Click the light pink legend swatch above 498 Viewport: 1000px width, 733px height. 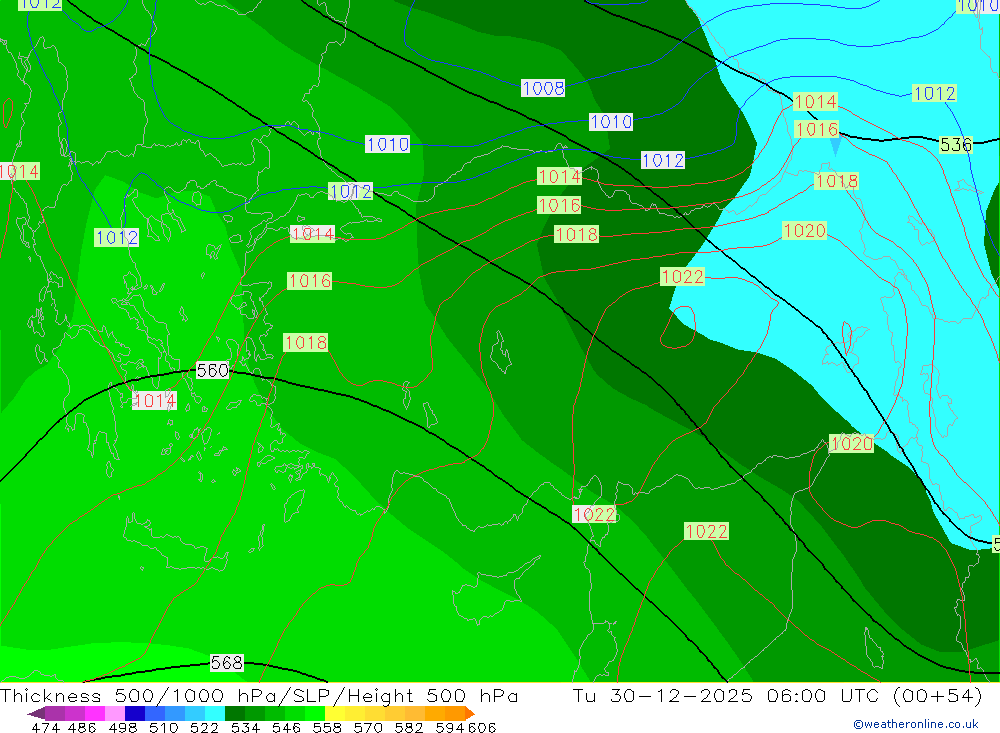(115, 713)
